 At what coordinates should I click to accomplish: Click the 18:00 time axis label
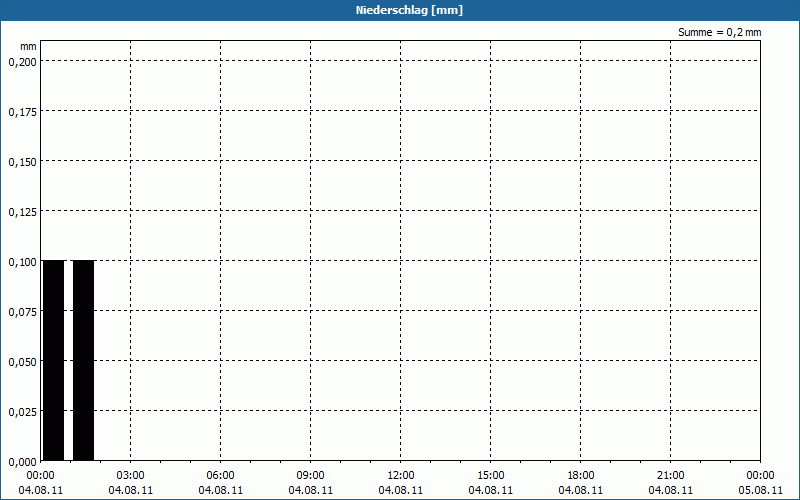pyautogui.click(x=581, y=476)
